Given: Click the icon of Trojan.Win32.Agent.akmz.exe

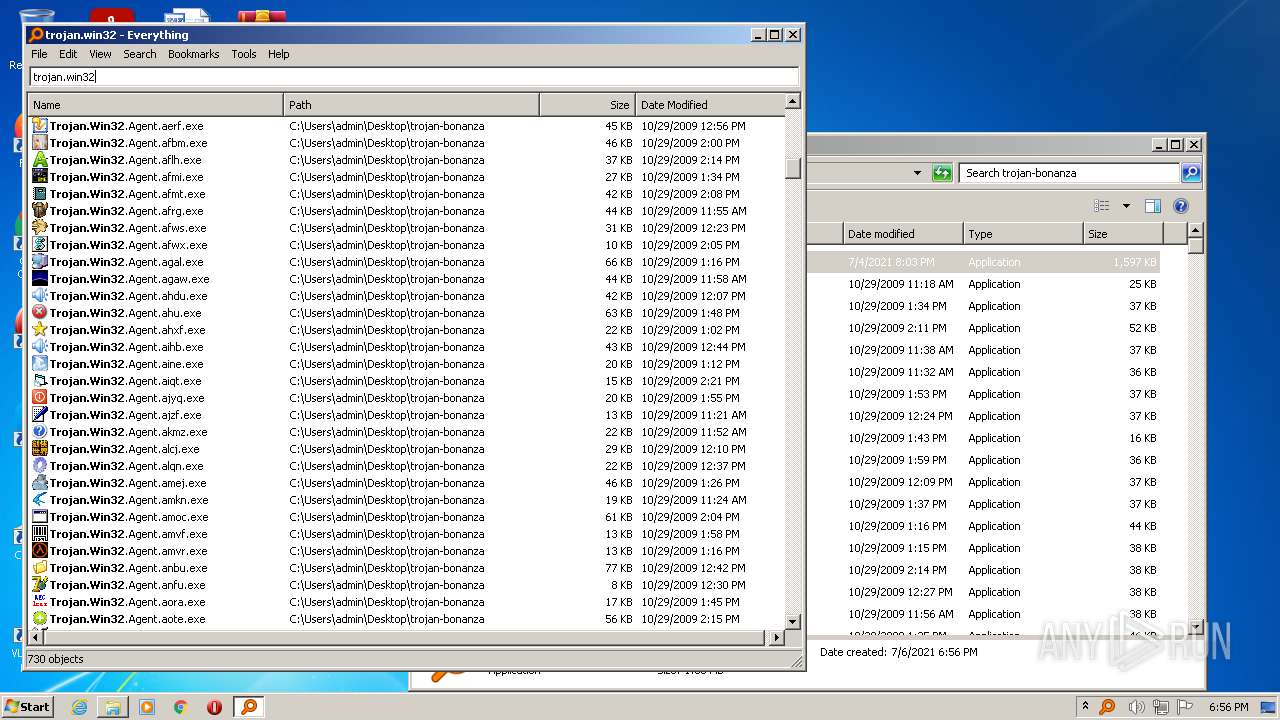Looking at the screenshot, I should click(40, 432).
